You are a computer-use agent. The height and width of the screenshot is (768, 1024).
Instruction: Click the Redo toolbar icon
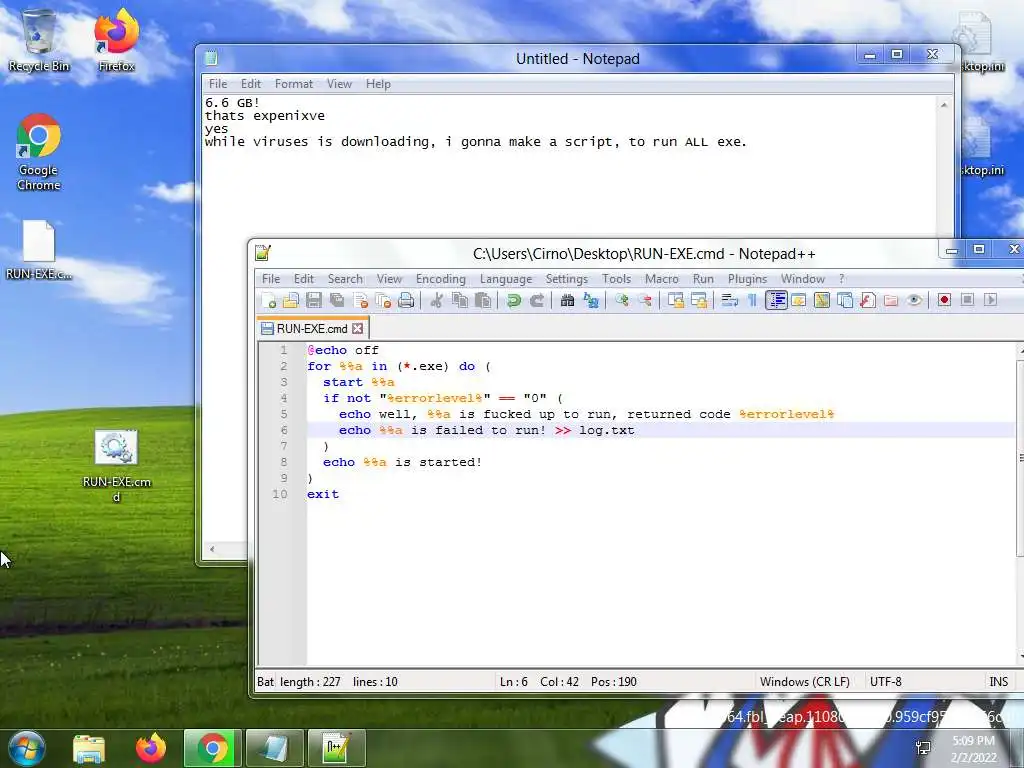537,300
